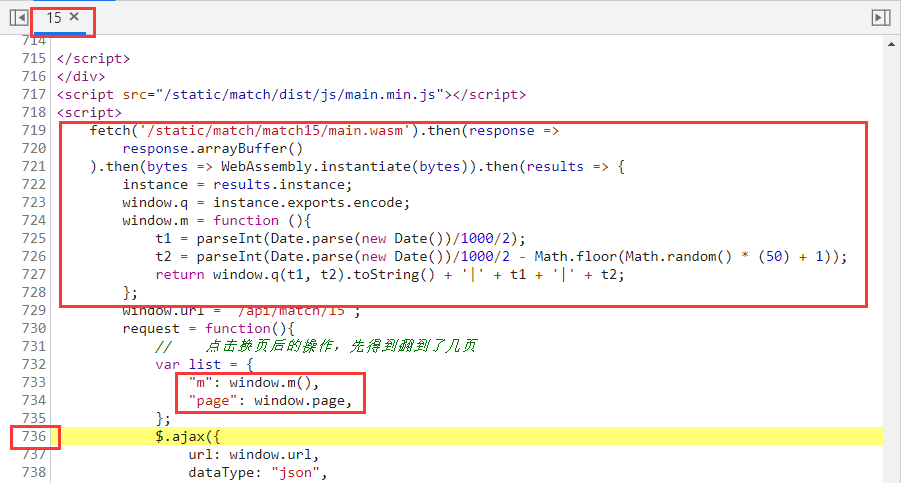Click line number 733 in the gutter
Image resolution: width=901 pixels, height=483 pixels.
[x=34, y=382]
